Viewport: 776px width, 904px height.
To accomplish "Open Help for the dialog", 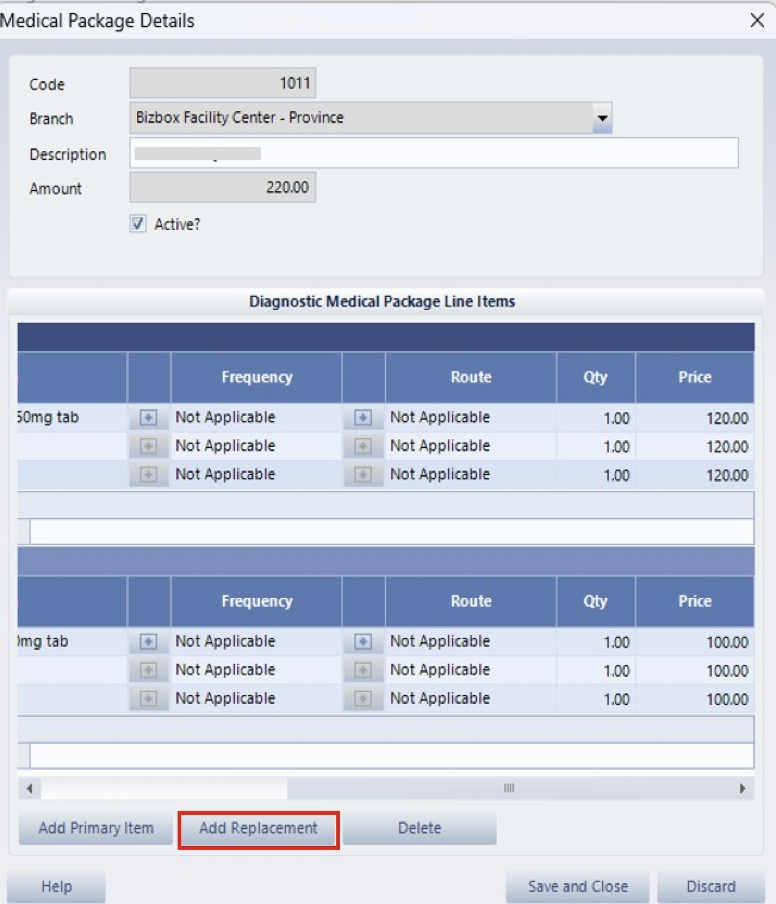I will coord(57,886).
